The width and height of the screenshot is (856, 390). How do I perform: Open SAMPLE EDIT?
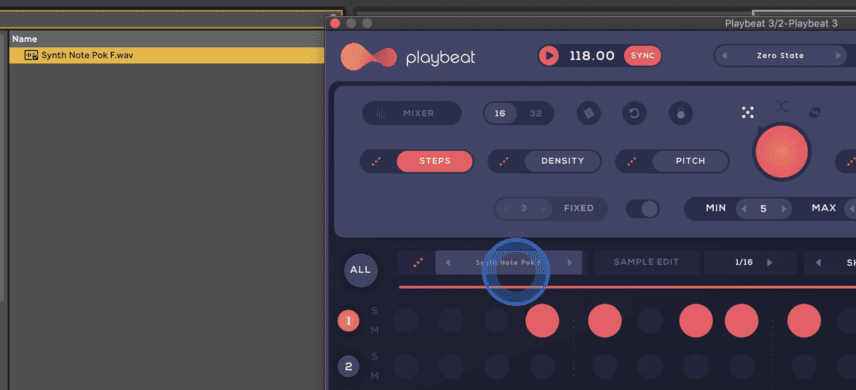coord(646,262)
